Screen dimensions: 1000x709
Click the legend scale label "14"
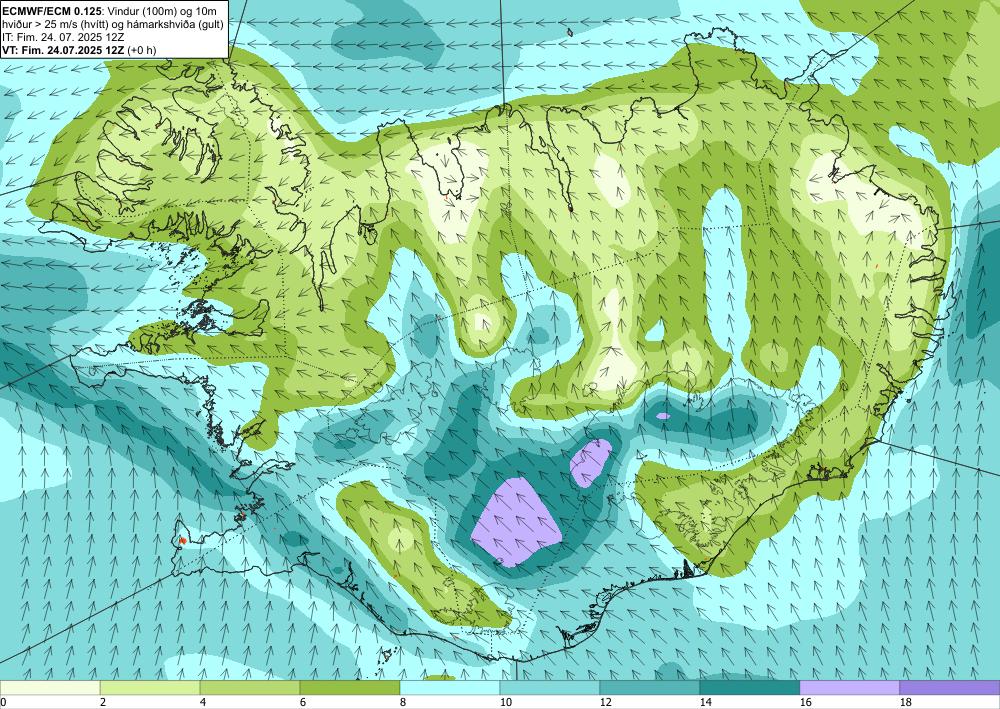coord(705,702)
